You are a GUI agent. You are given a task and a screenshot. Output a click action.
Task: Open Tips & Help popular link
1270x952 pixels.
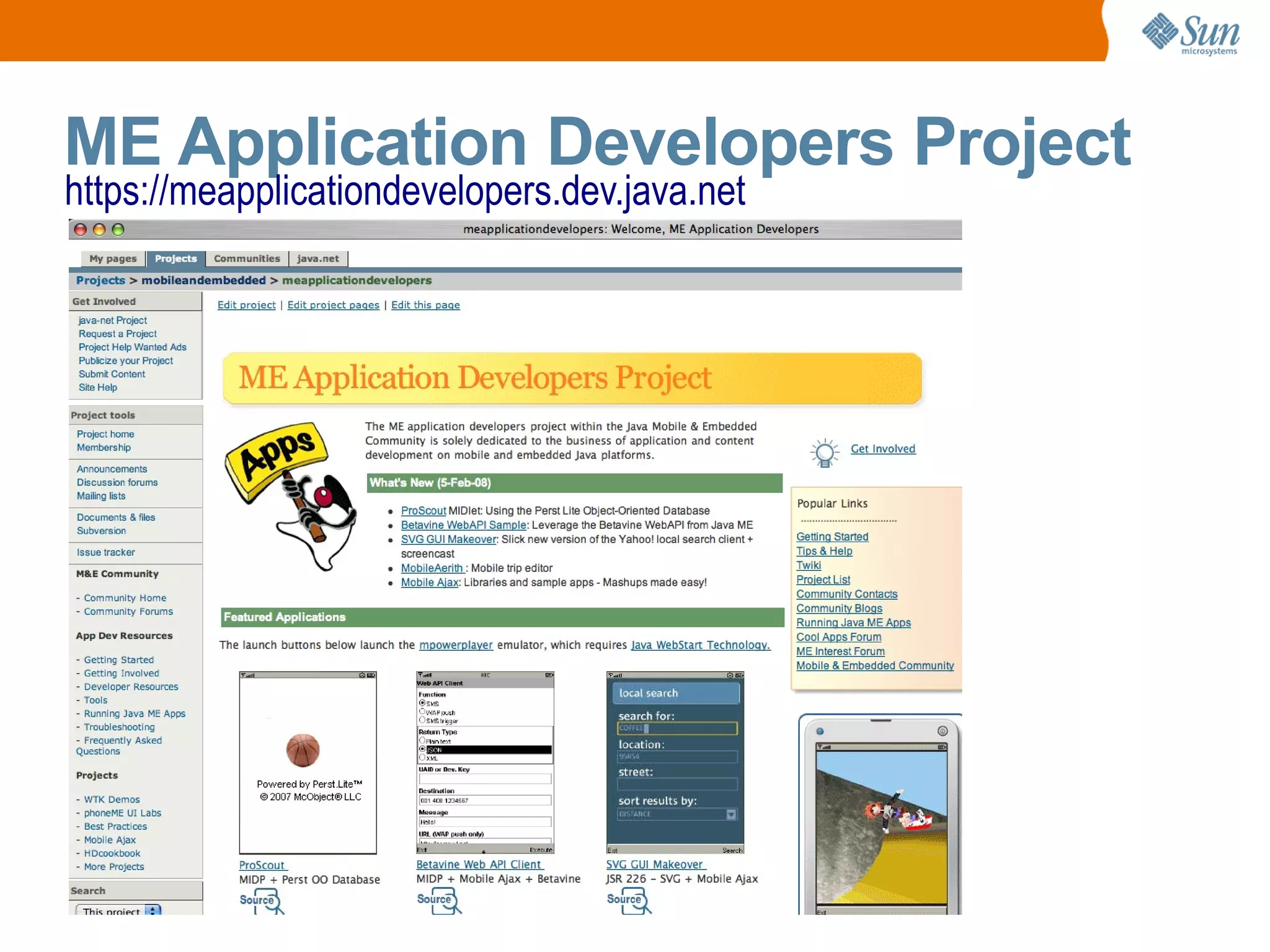(824, 551)
